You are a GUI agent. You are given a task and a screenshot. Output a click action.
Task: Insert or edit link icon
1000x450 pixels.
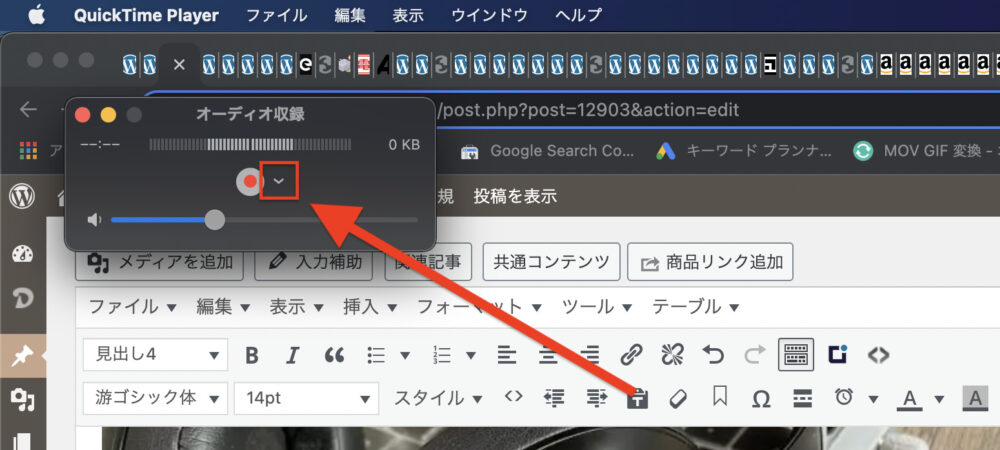[x=631, y=354]
